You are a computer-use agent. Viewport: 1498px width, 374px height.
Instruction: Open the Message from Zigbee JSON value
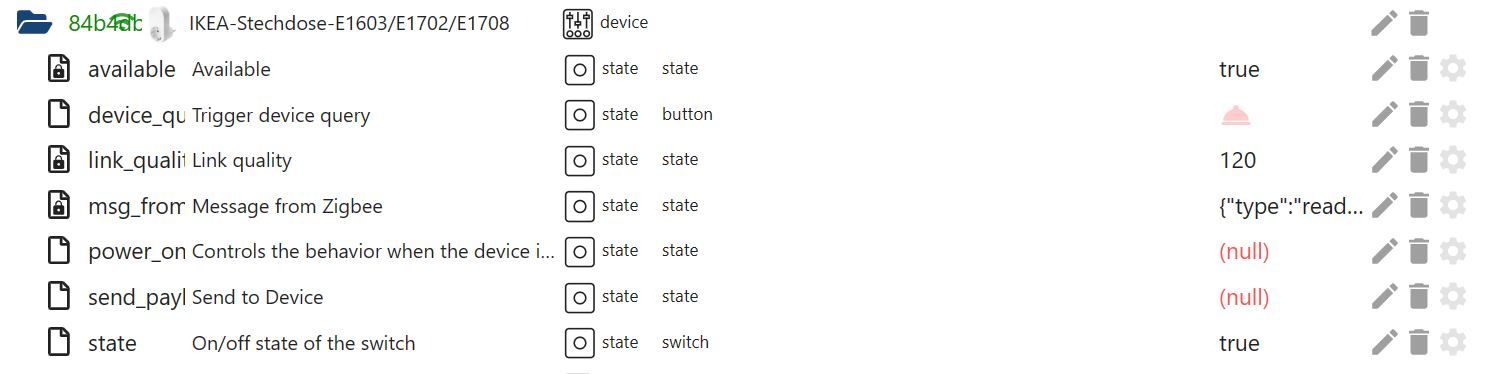coord(1291,206)
